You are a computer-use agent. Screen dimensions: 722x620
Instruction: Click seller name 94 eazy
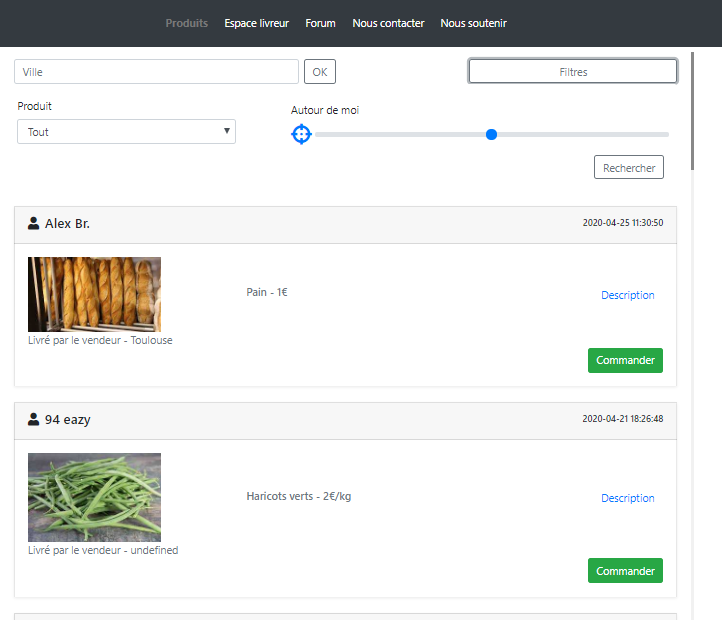(68, 420)
